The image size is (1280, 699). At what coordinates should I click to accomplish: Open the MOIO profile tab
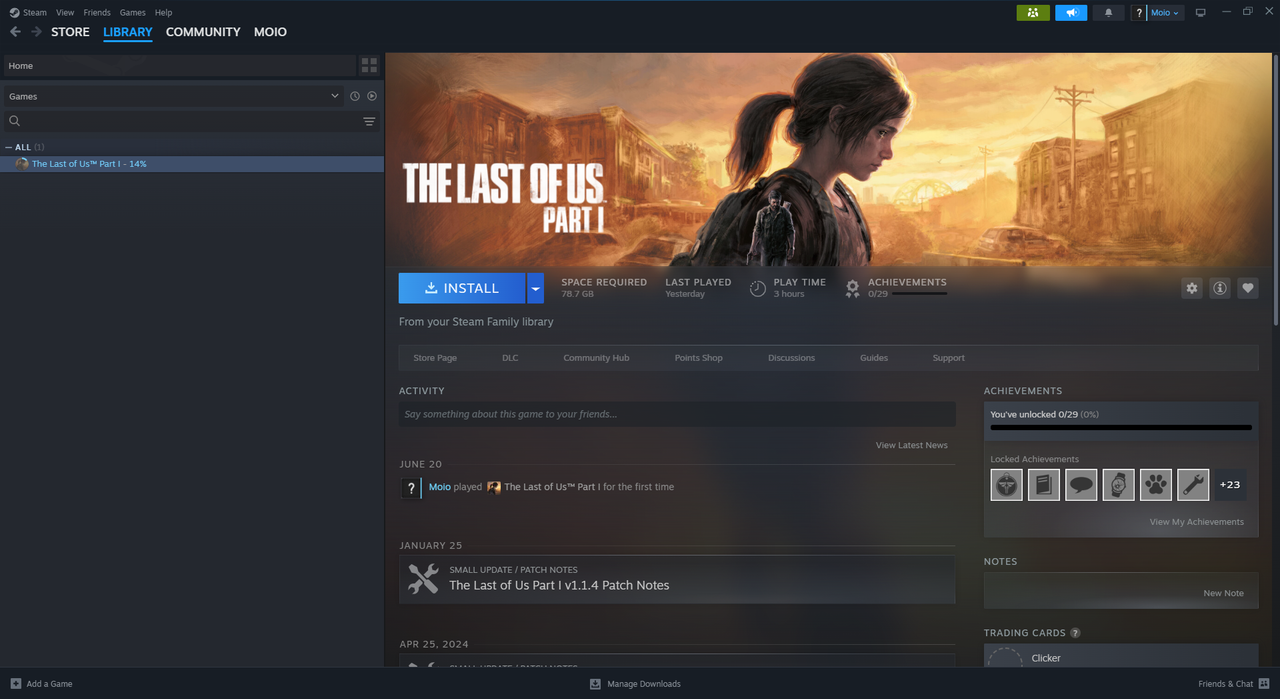point(270,32)
